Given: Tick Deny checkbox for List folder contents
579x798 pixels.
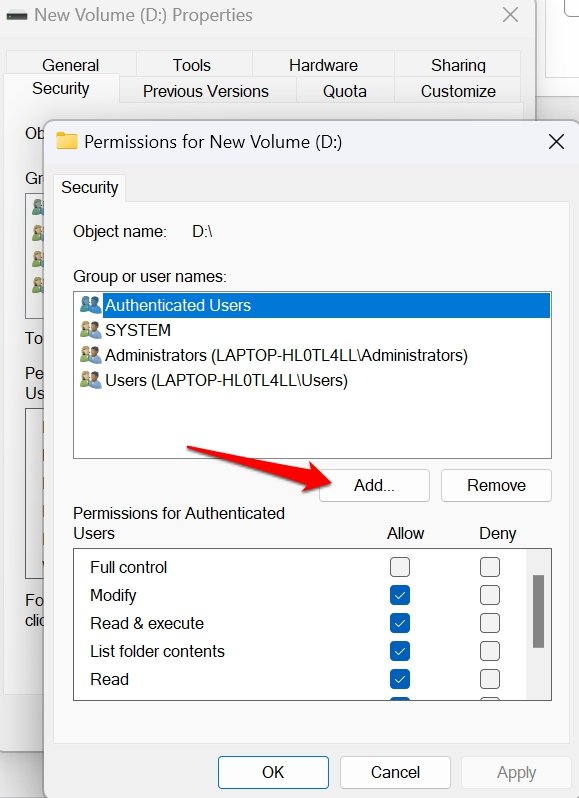Looking at the screenshot, I should 490,651.
